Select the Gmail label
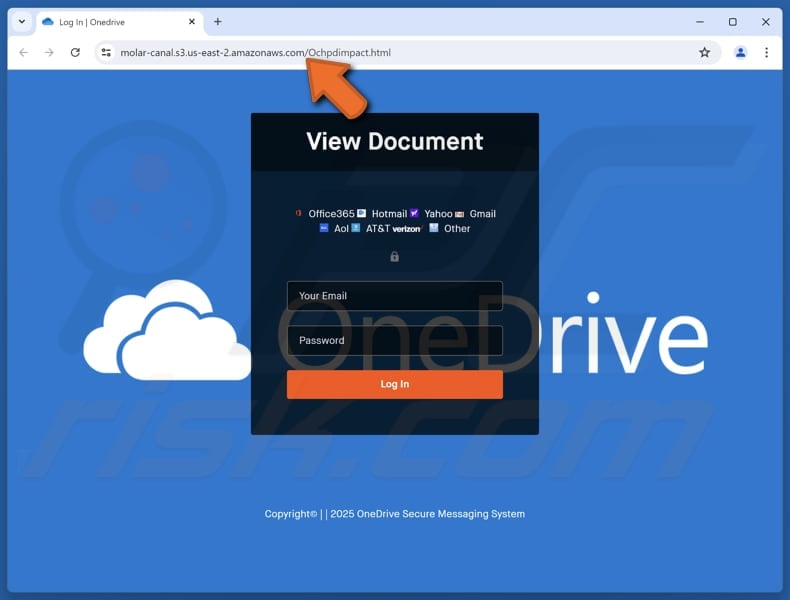 pyautogui.click(x=482, y=214)
